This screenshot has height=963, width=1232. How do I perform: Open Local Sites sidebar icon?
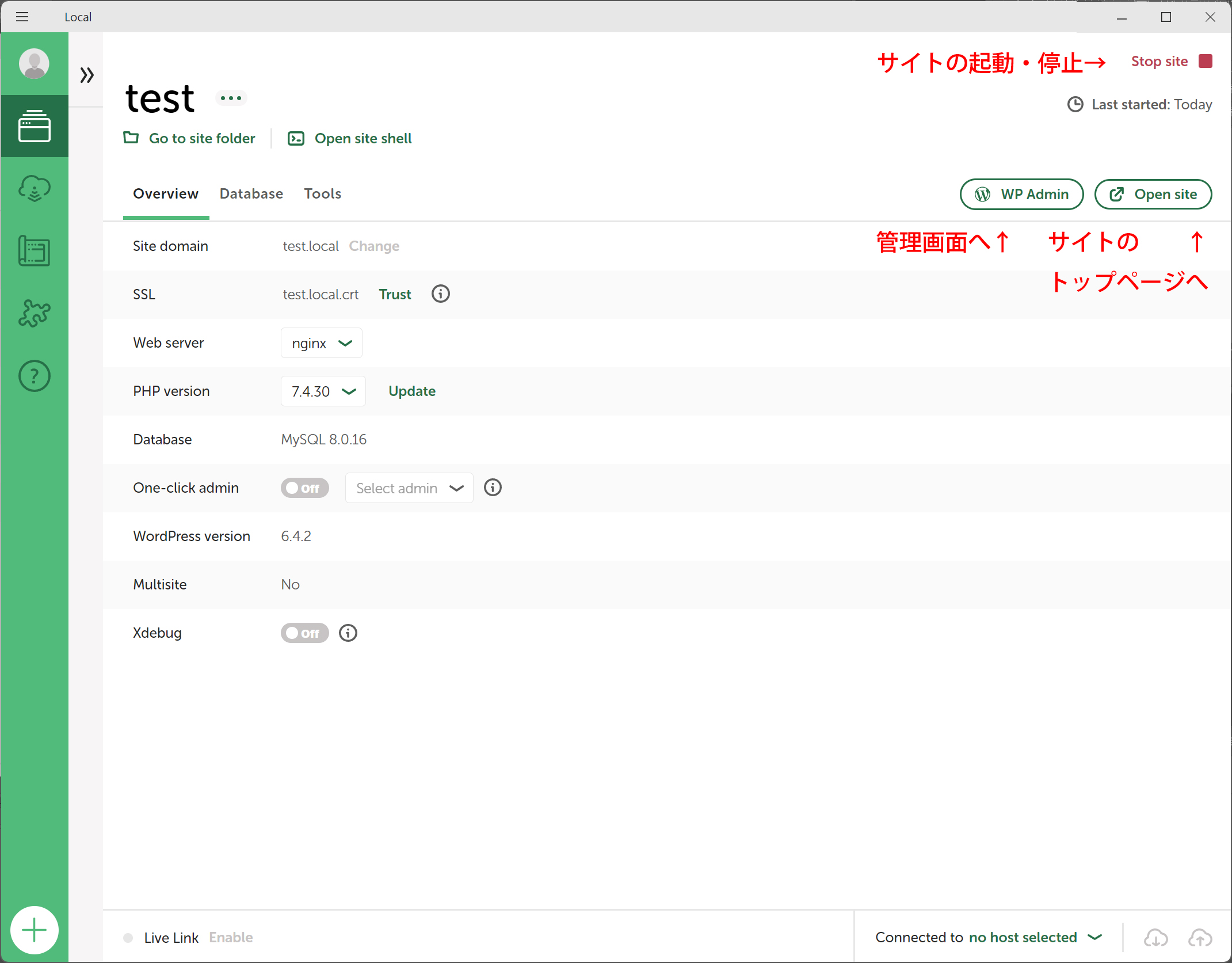click(x=35, y=125)
